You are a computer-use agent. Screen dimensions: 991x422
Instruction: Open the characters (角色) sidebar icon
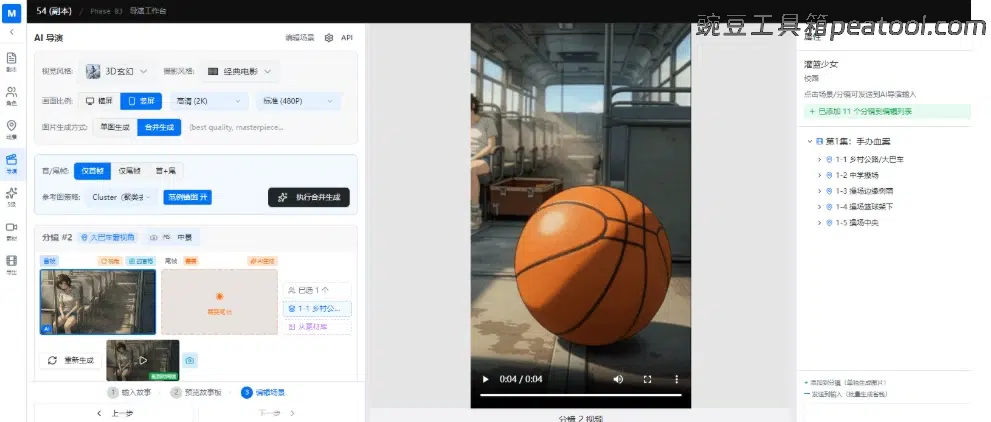click(x=11, y=95)
